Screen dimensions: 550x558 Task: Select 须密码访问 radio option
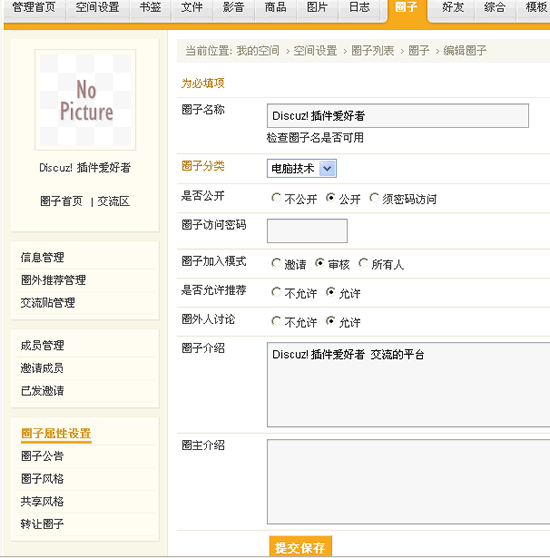pyautogui.click(x=374, y=198)
